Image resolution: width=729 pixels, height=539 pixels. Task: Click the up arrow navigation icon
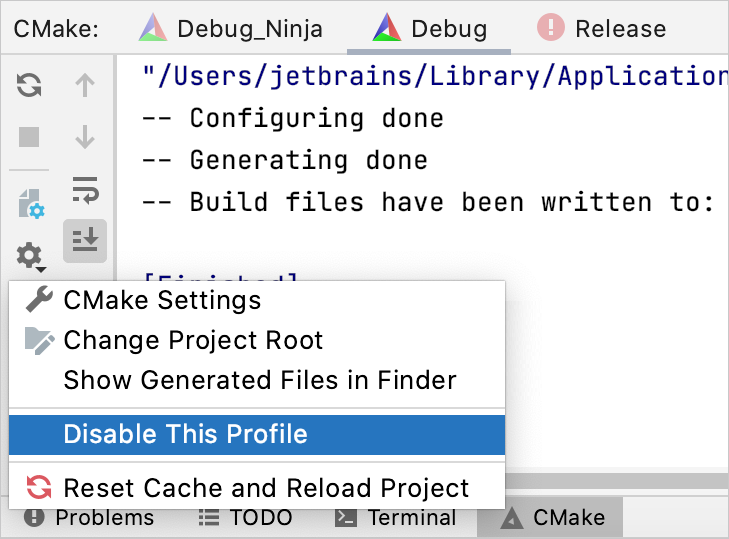coord(85,86)
